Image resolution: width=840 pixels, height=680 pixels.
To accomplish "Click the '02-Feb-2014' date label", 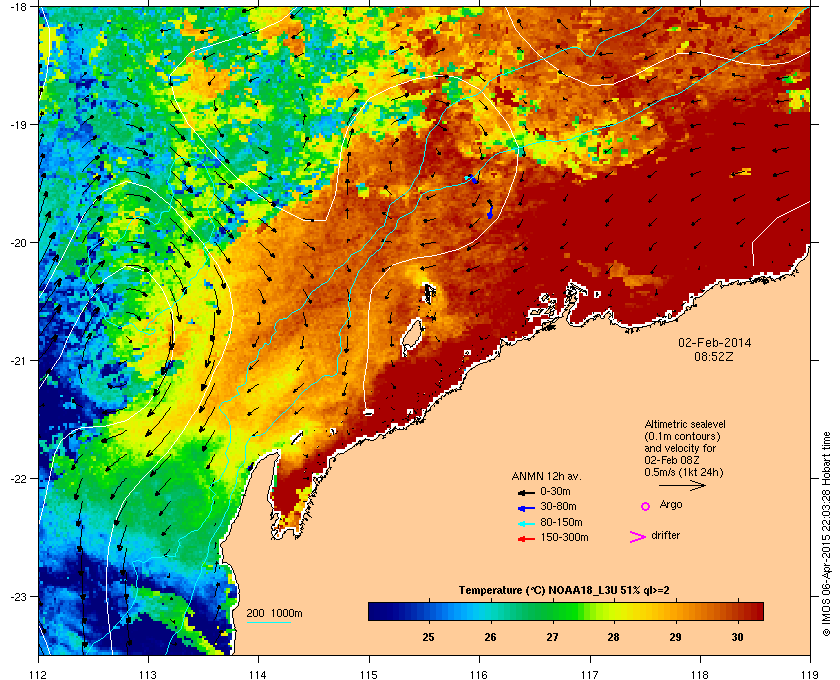I will point(714,343).
